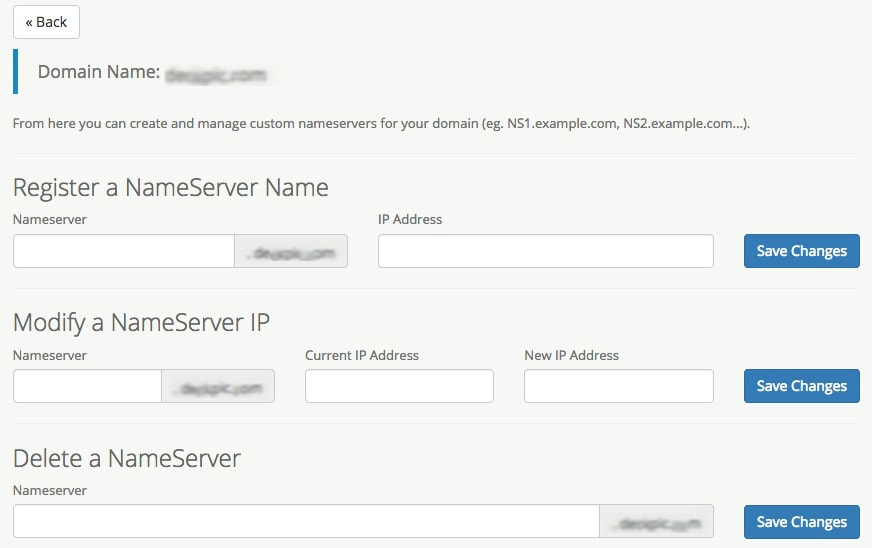The width and height of the screenshot is (872, 548).
Task: Click the Register a NameServer Name heading
Action: (x=170, y=187)
